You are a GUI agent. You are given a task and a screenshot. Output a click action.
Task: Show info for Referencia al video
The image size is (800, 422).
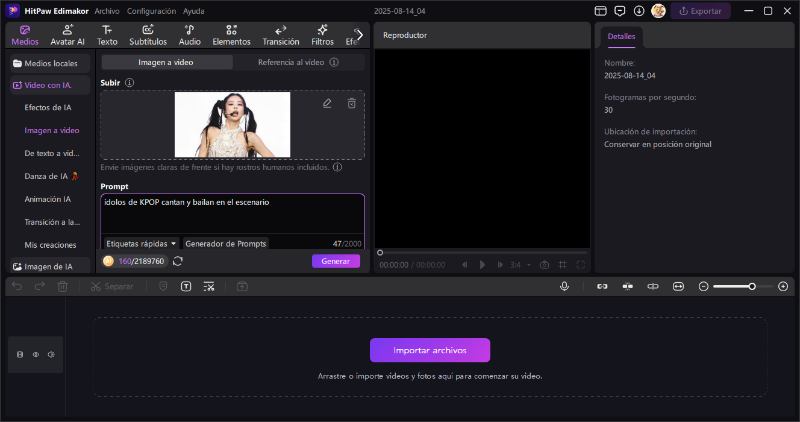coord(334,62)
